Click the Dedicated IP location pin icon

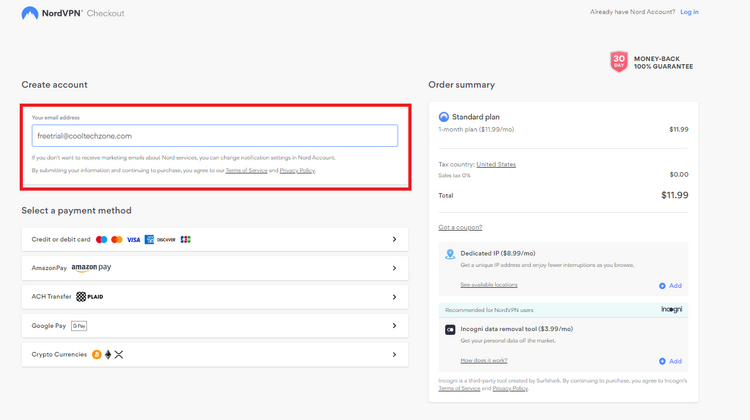(x=450, y=254)
